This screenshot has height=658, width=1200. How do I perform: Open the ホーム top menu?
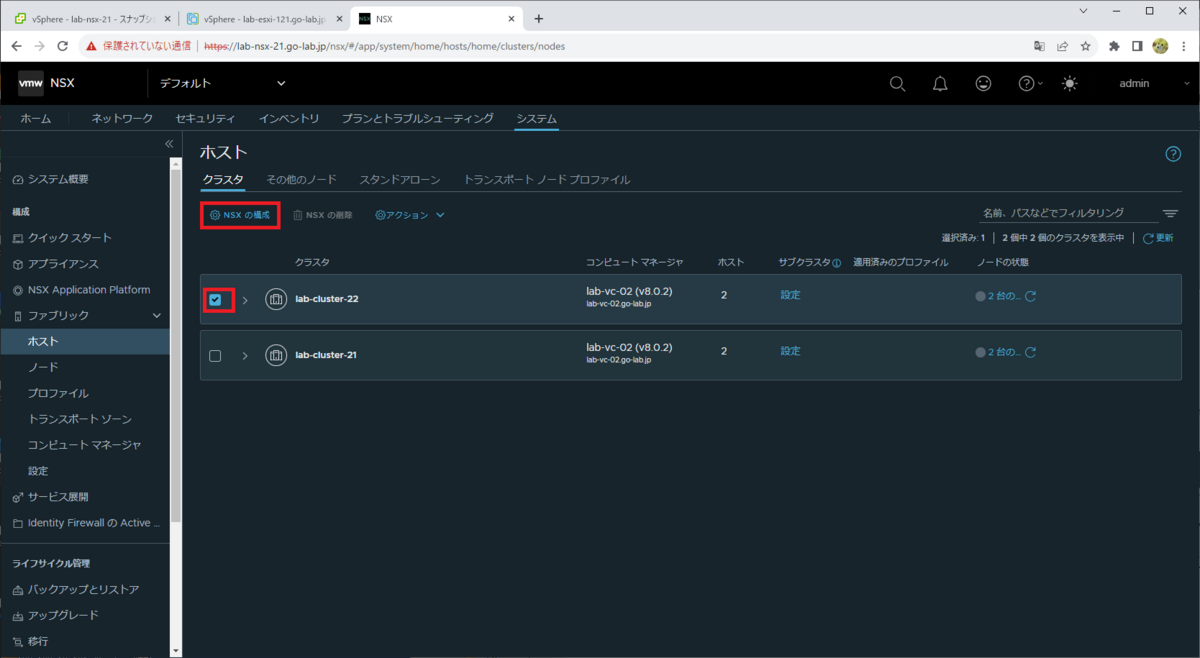(36, 118)
